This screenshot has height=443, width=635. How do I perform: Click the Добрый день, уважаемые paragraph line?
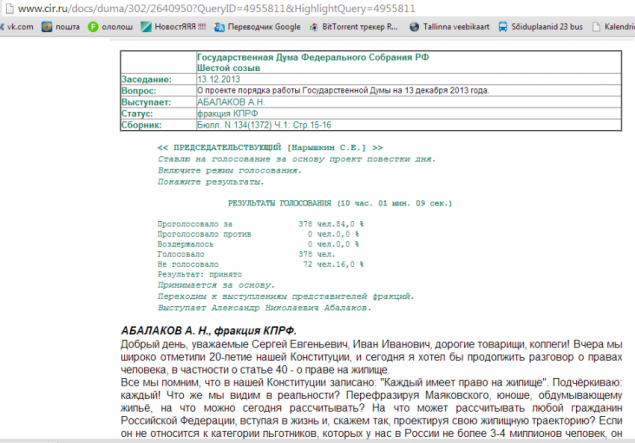371,344
